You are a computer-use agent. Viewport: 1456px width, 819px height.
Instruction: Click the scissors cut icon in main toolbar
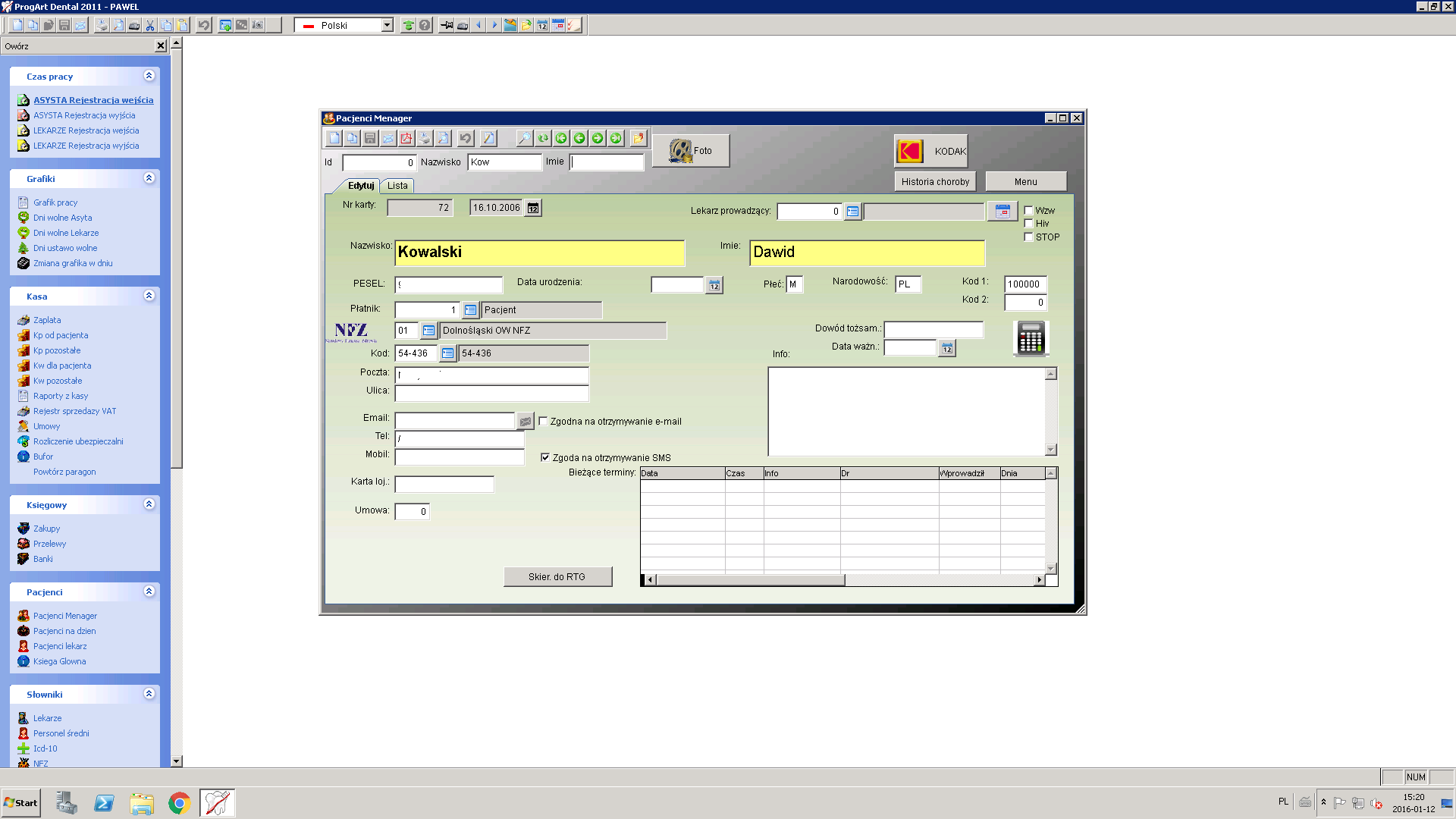(x=150, y=25)
